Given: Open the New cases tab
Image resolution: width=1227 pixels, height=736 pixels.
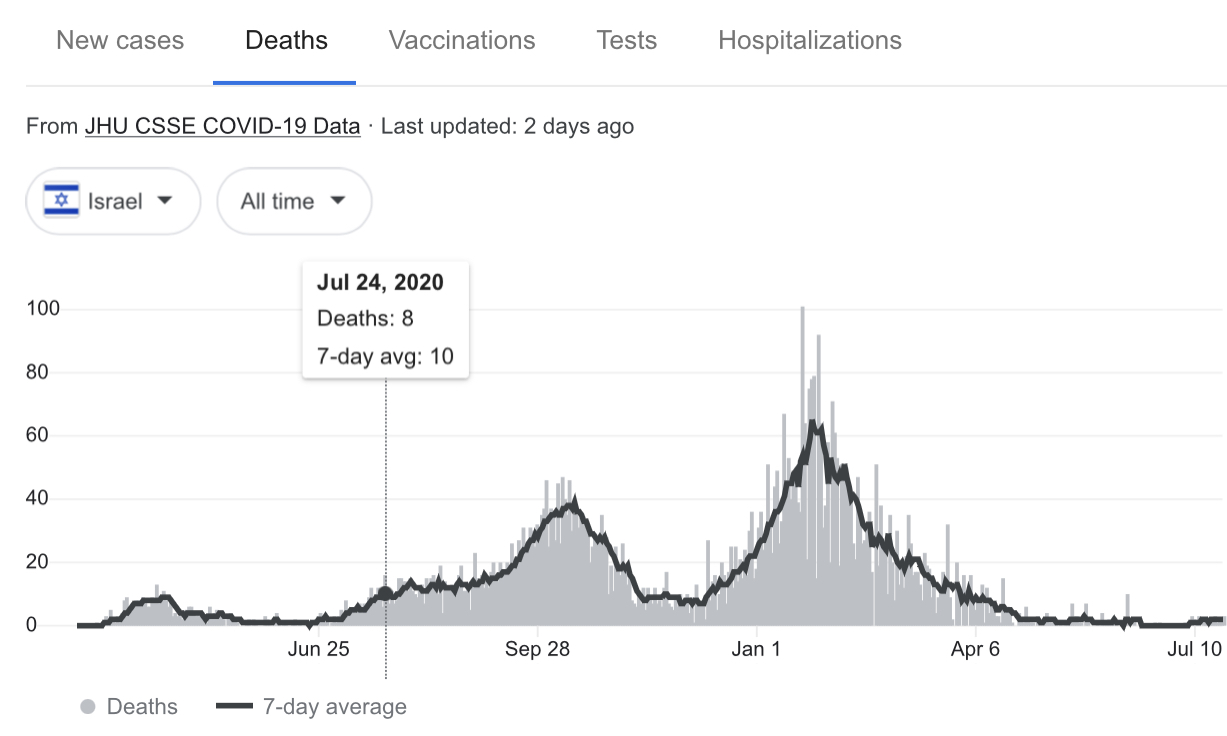Looking at the screenshot, I should coord(120,41).
